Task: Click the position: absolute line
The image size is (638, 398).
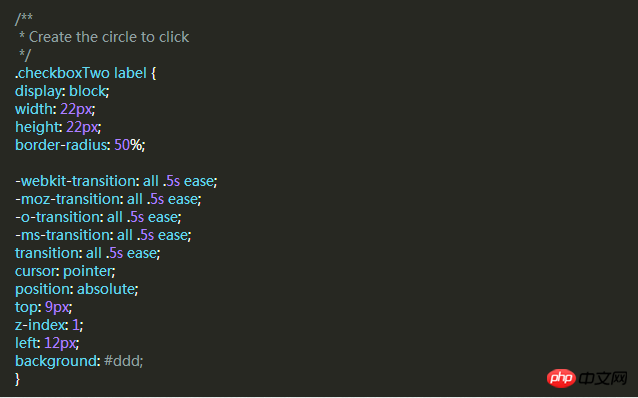Action: [77, 289]
